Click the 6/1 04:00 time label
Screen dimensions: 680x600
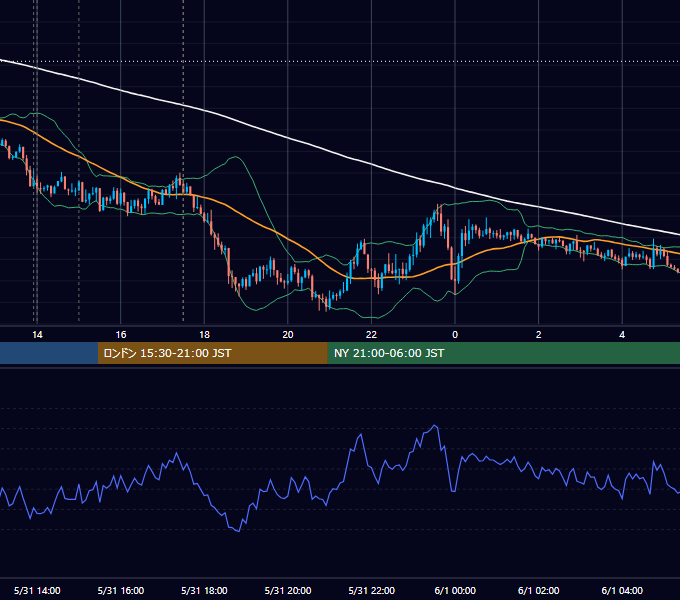click(x=622, y=590)
